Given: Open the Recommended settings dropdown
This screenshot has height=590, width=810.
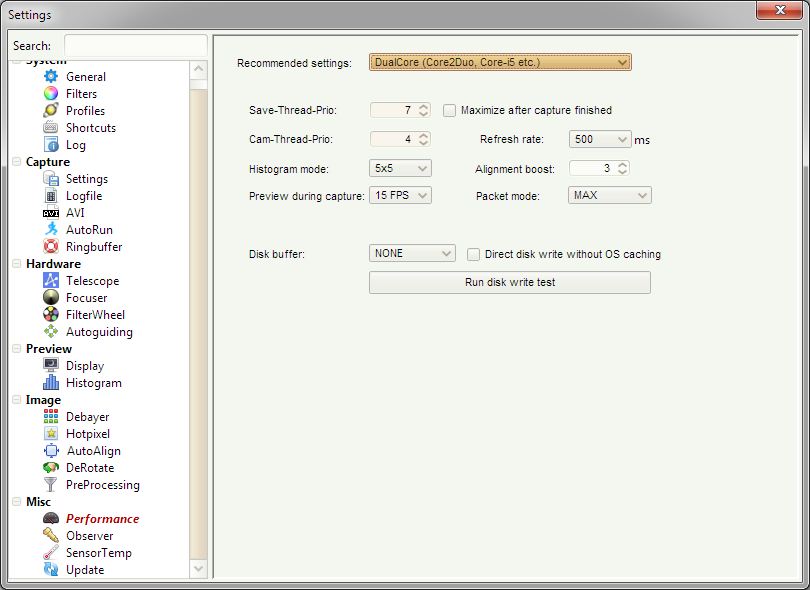Looking at the screenshot, I should 500,63.
